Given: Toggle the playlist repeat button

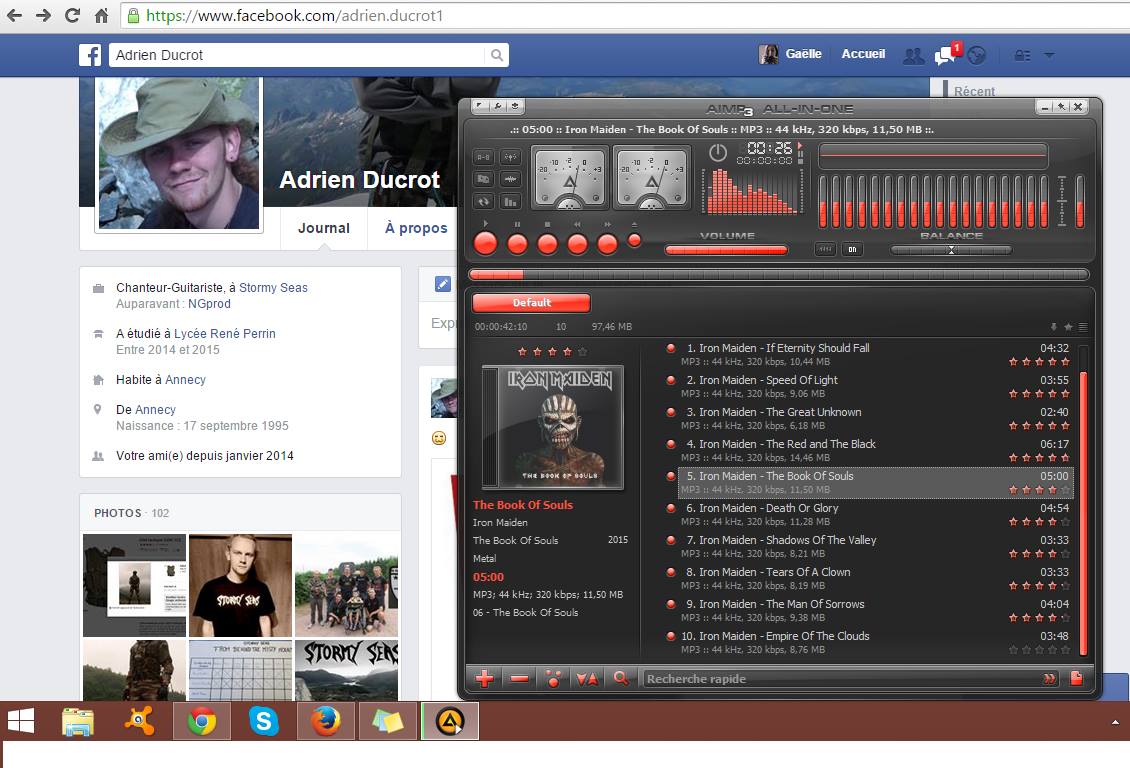Looking at the screenshot, I should (x=484, y=201).
